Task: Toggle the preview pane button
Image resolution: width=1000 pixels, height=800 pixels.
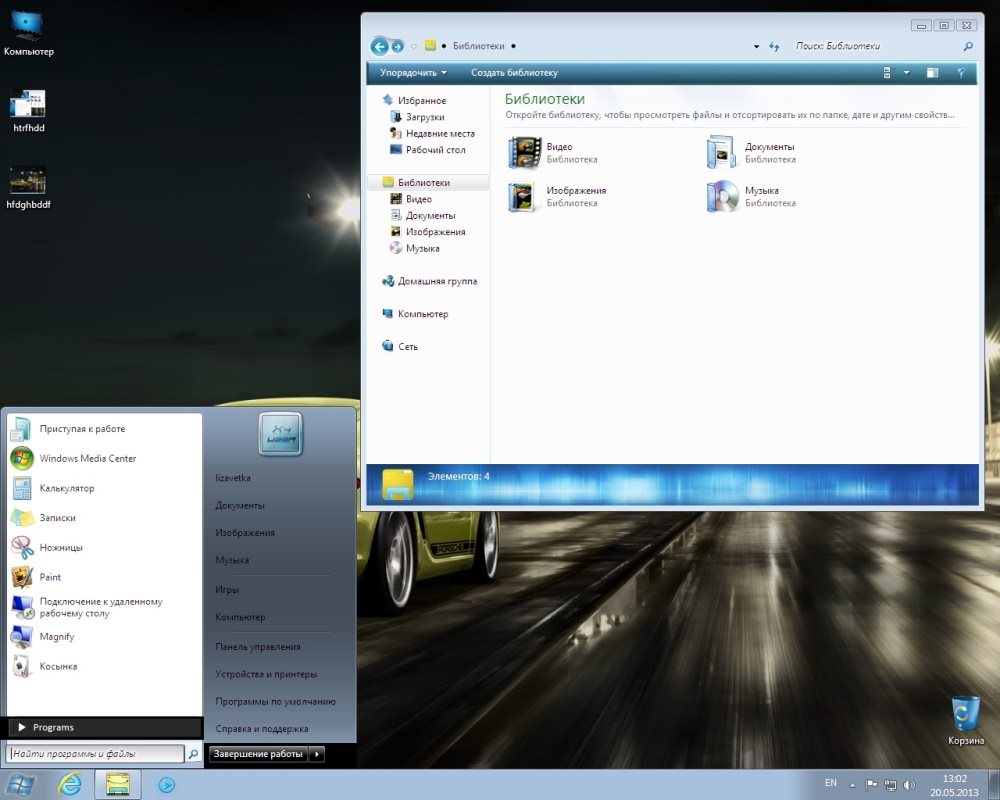Action: 932,73
